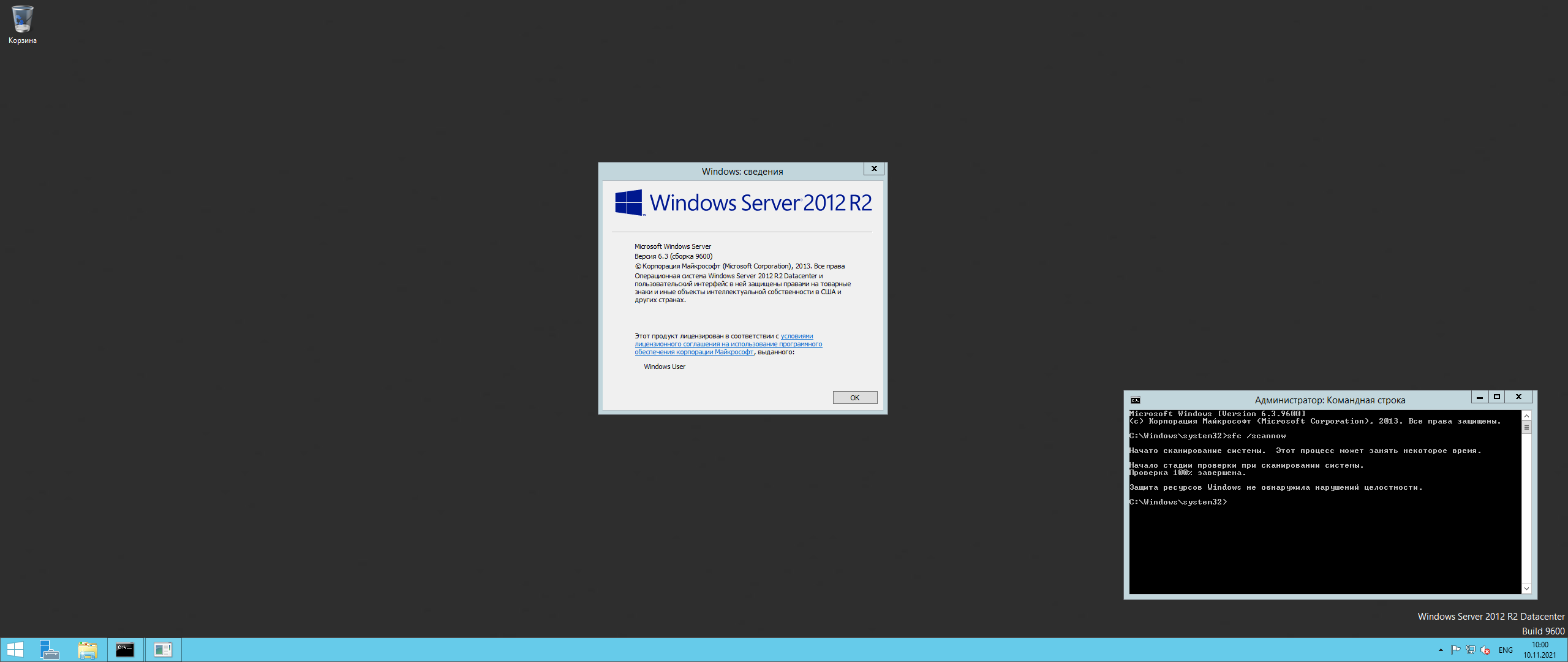Click the 'Microsoft Windows [Version 6.3.9600]' line
Screen dimensions: 1568x662
click(x=1218, y=414)
